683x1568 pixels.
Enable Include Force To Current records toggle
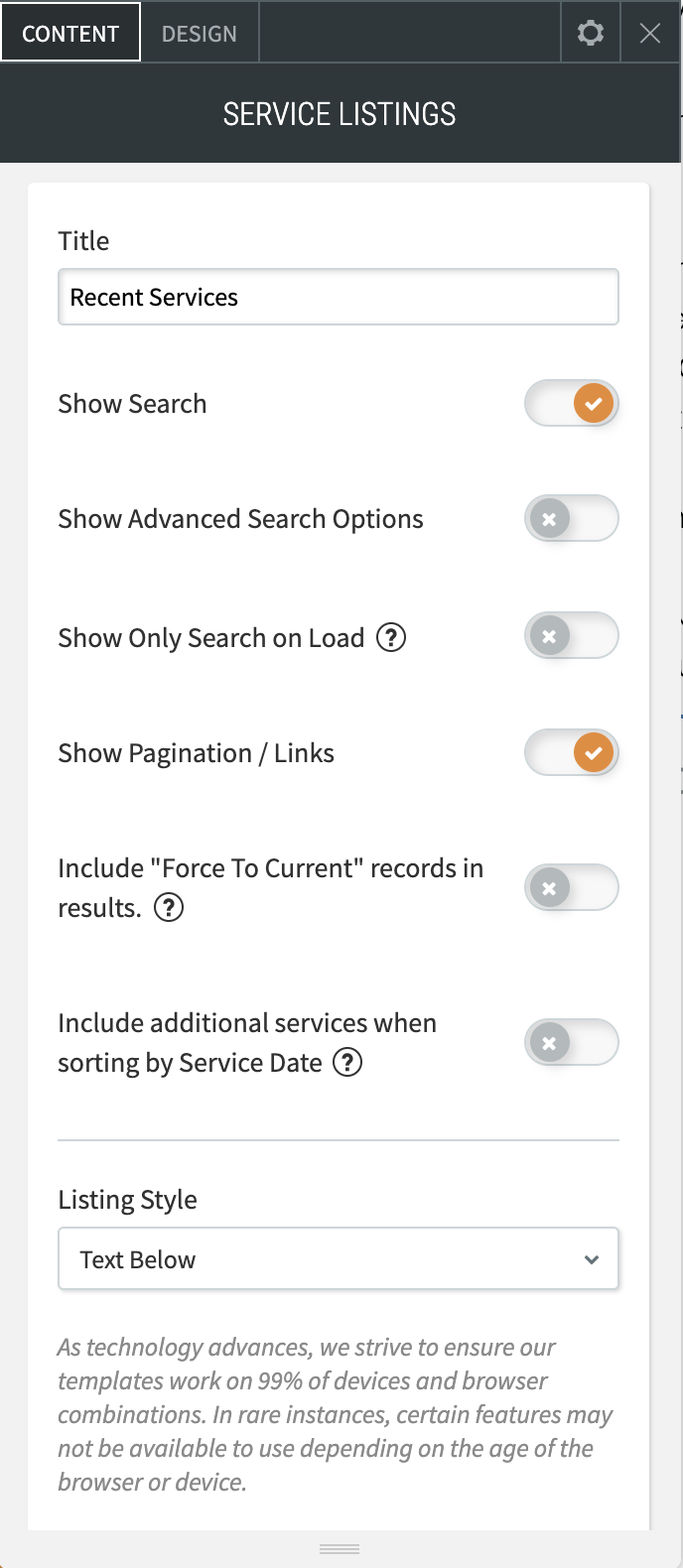(572, 887)
